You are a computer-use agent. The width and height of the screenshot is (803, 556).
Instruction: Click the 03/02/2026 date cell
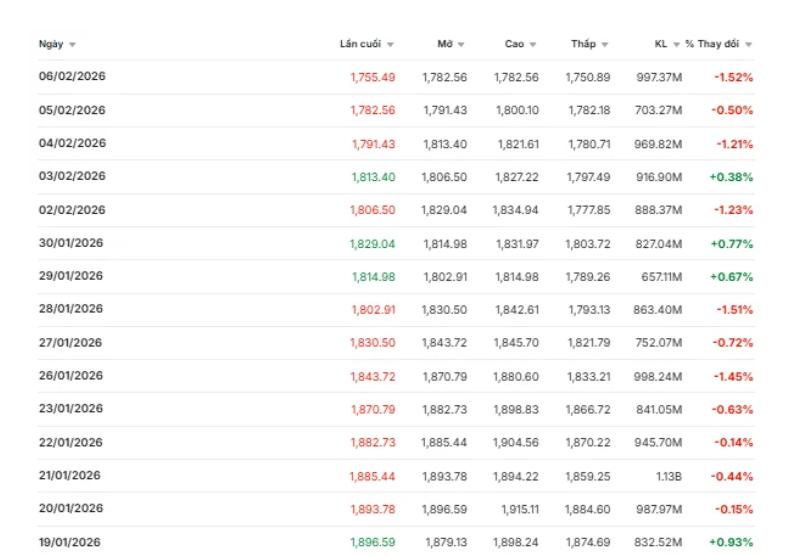(72, 176)
